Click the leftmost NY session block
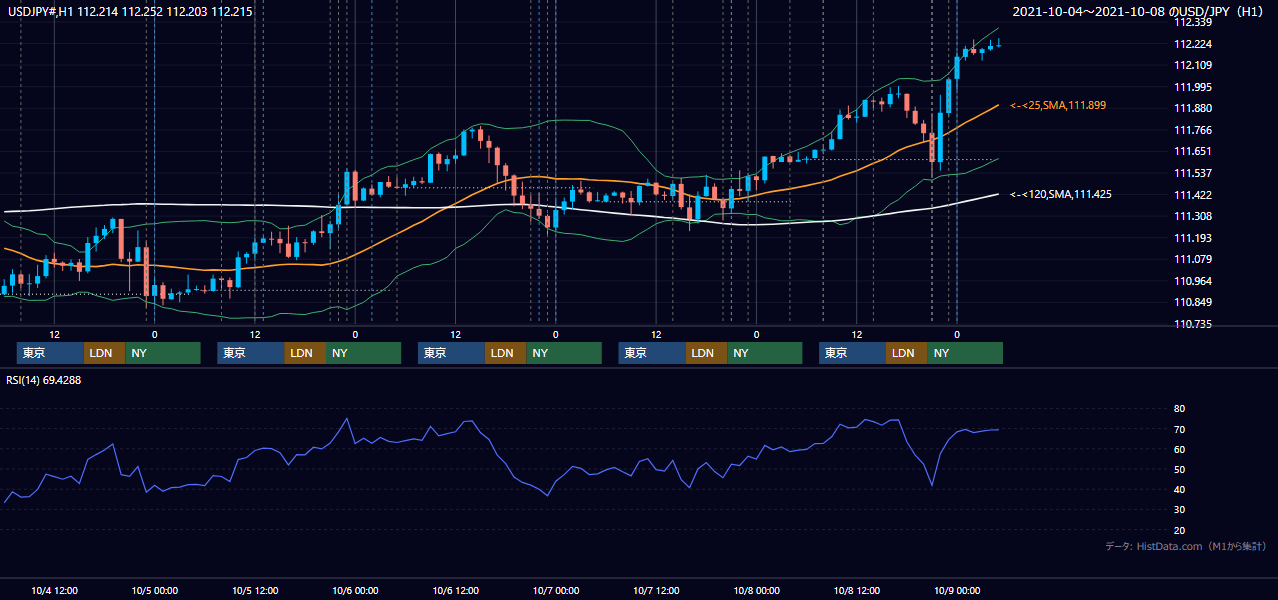Viewport: 1278px width, 600px height. [163, 353]
